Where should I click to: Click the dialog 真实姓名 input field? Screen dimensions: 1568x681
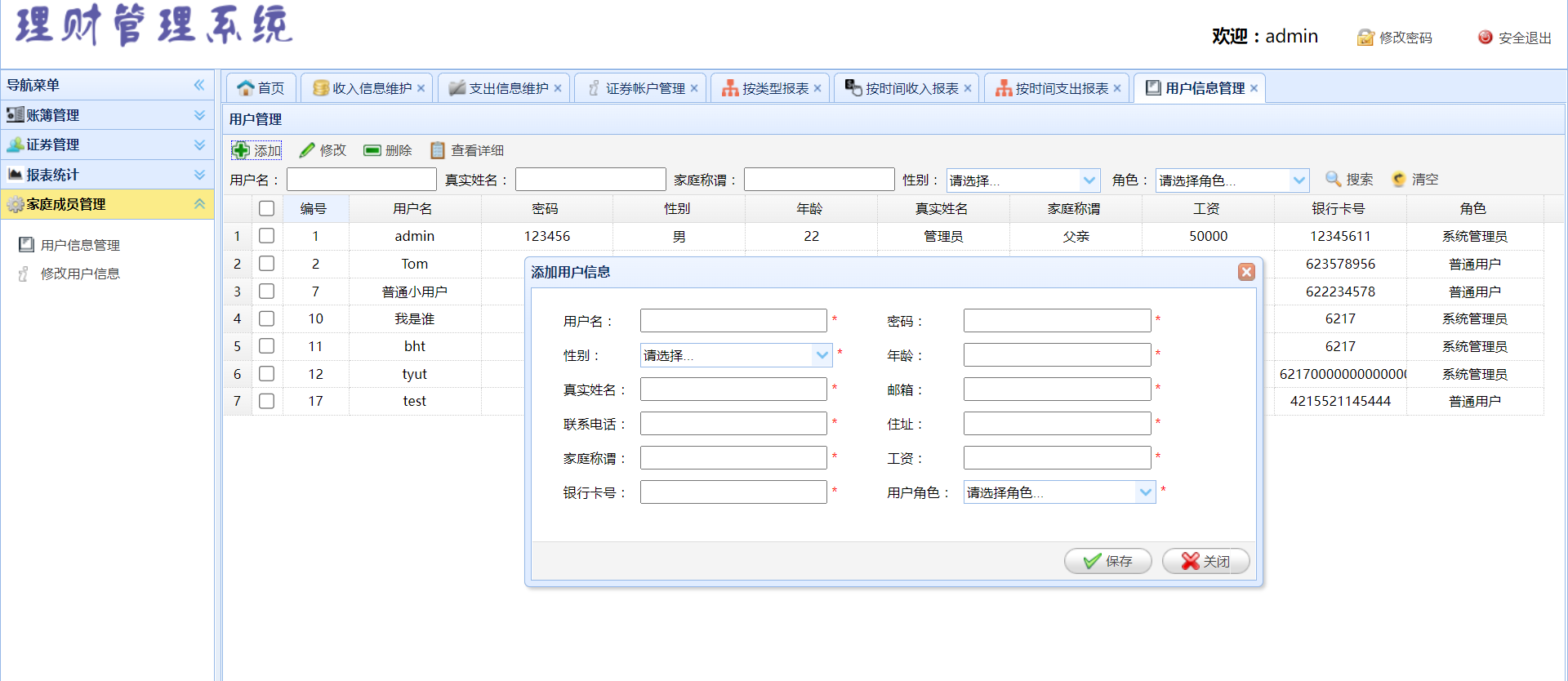tap(733, 389)
